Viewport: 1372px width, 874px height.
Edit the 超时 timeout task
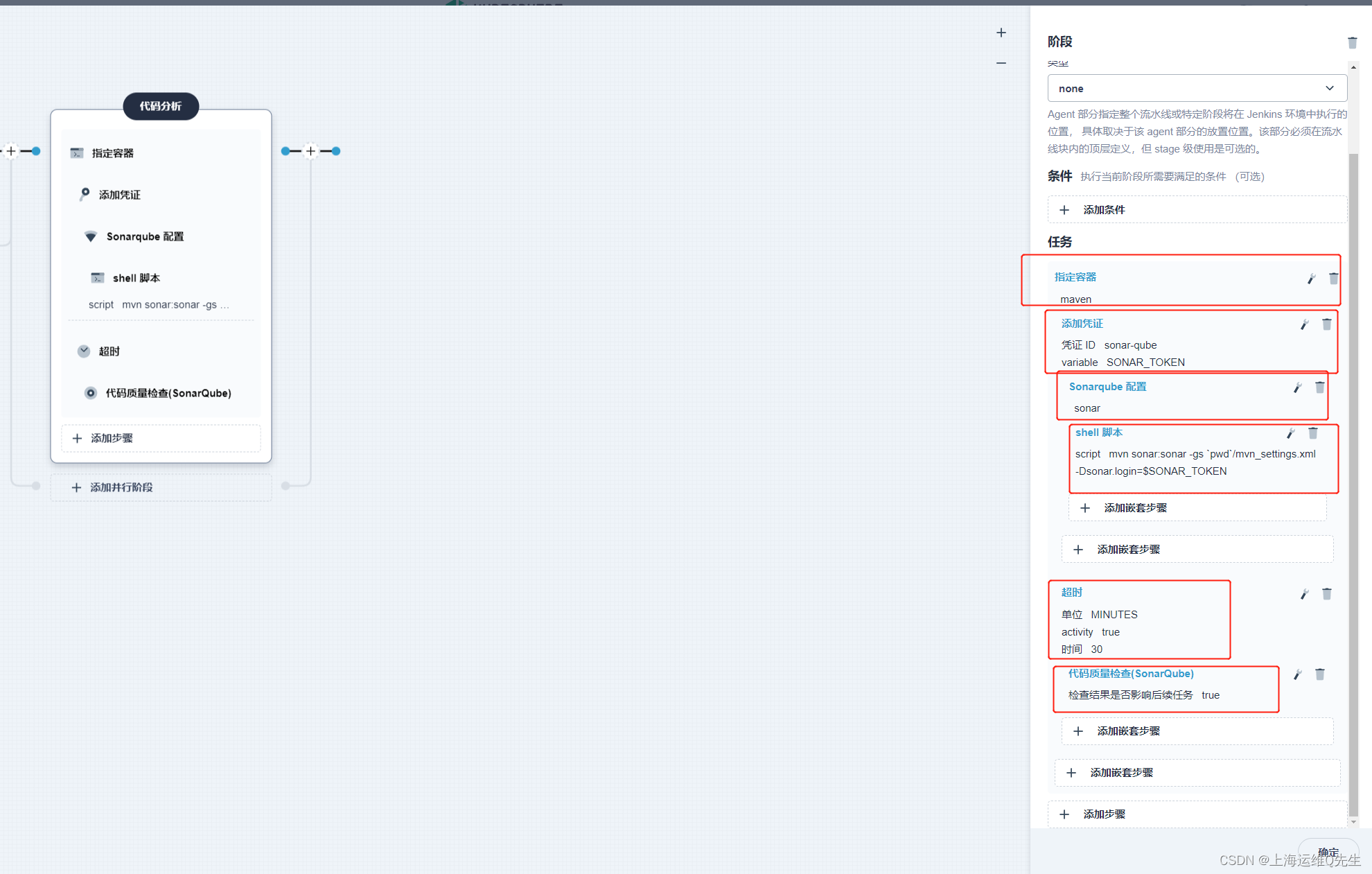click(1304, 594)
